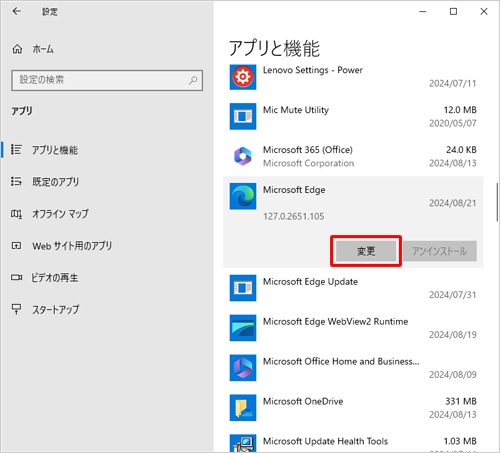This screenshot has height=453, width=500.
Task: Select Lenovo Settings - Power entry
Action: click(353, 77)
